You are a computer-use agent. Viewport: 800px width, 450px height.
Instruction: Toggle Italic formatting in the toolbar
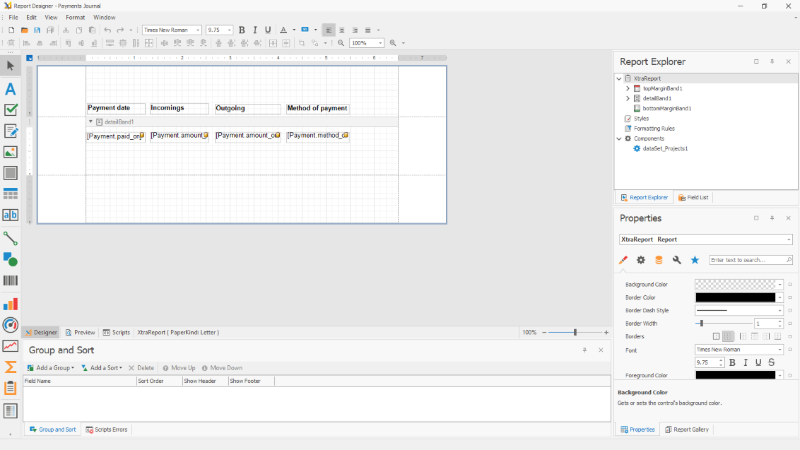click(255, 30)
